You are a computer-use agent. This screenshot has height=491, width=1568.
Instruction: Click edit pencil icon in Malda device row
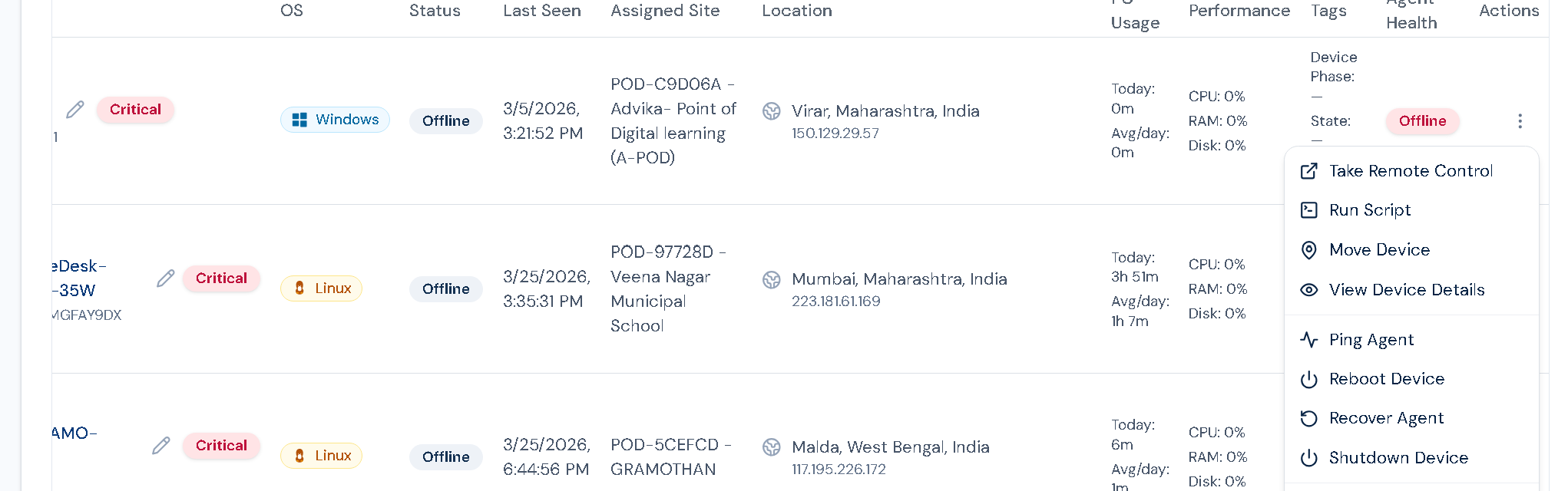pyautogui.click(x=161, y=446)
